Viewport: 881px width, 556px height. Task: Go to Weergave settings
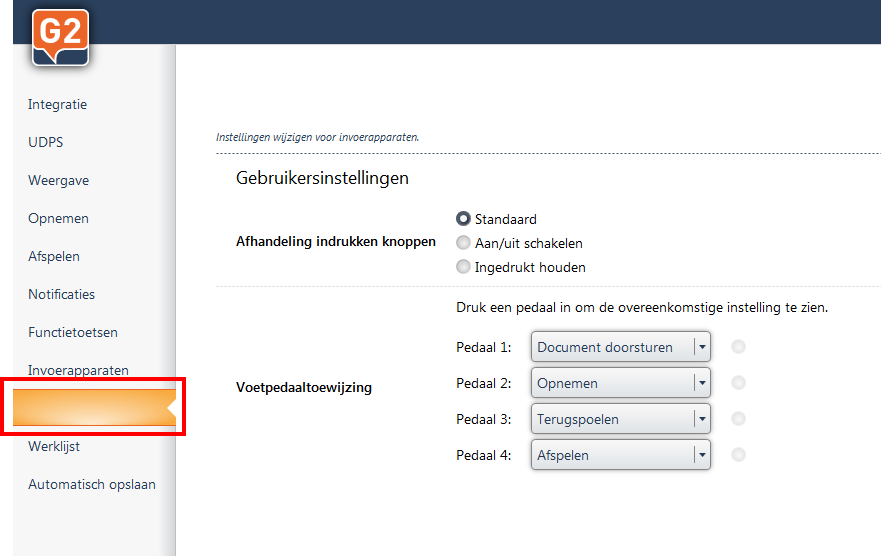58,180
